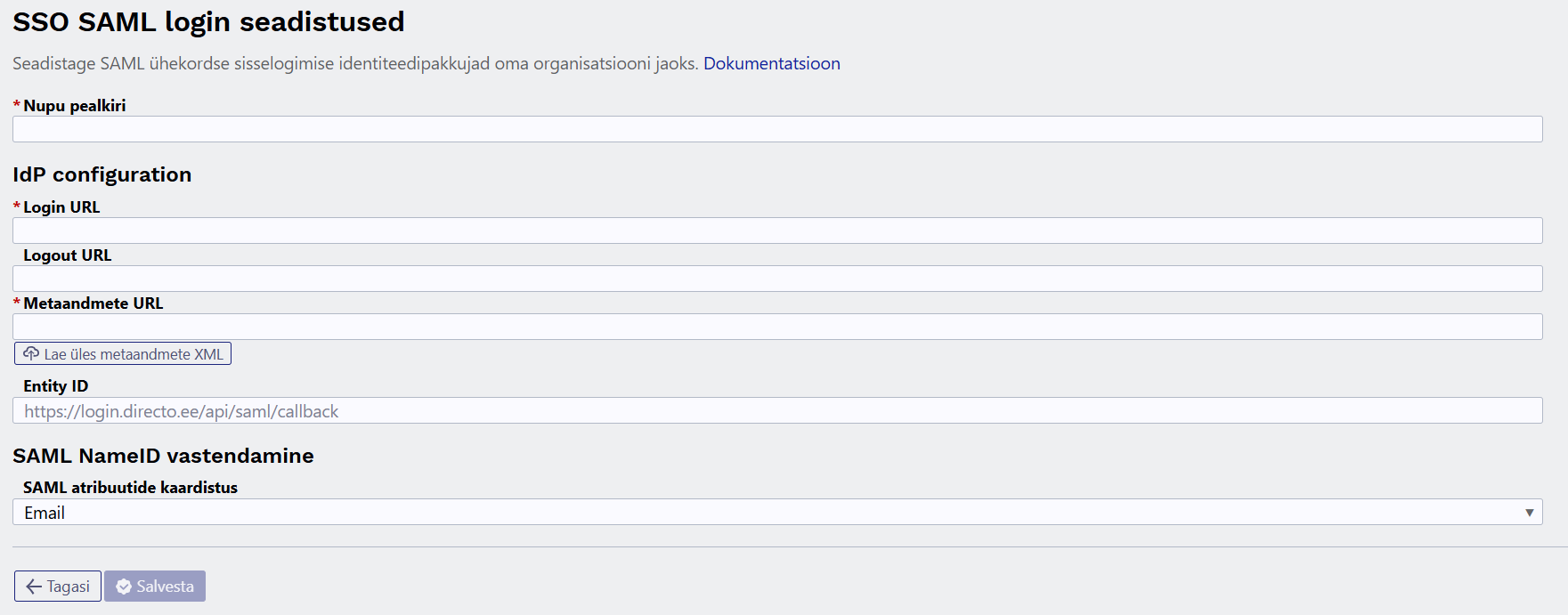Open the Dokumentatsioon link
1568x615 pixels.
(x=771, y=63)
